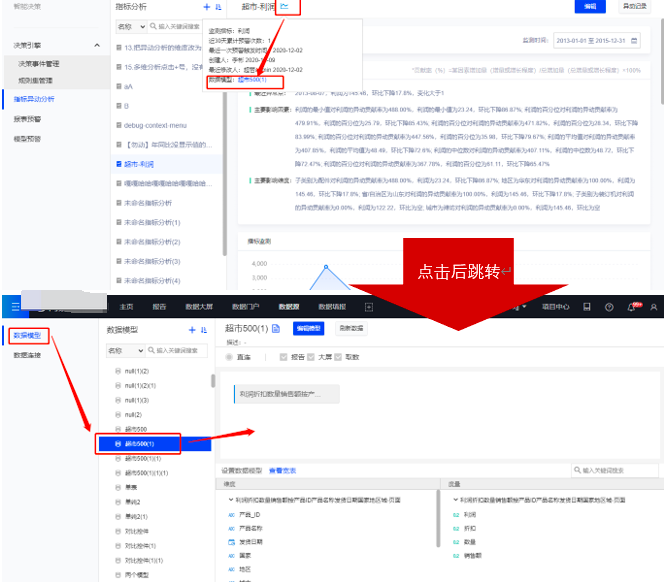Open the dropdown arrow left of 项目中心

[525, 307]
